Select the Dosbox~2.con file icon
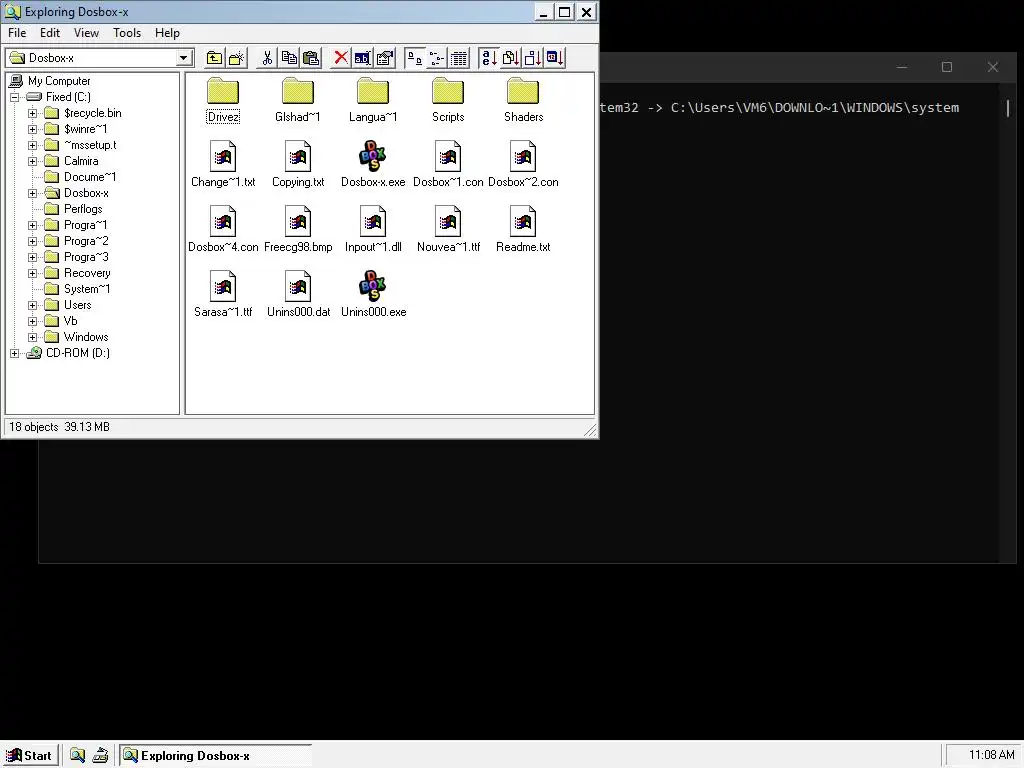This screenshot has width=1024, height=768. (x=523, y=165)
